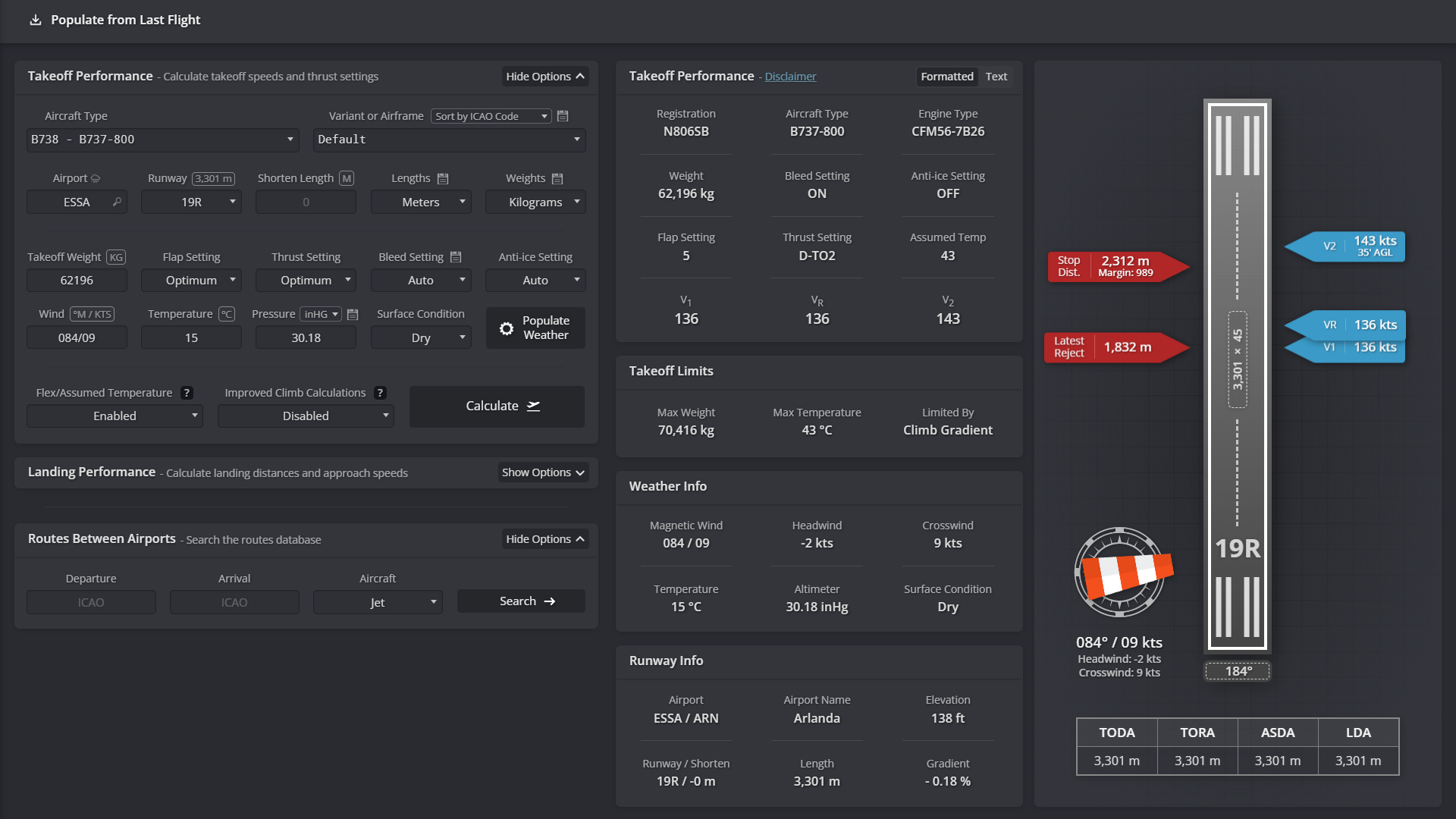Click the search magnifier in the Airport field
The width and height of the screenshot is (1456, 819).
117,202
